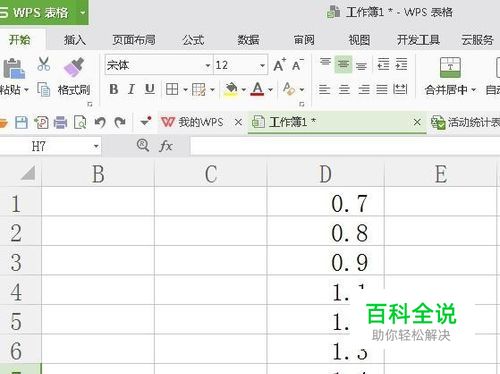The height and width of the screenshot is (374, 500).
Task: Close the 我的WPS tab
Action: tap(238, 122)
